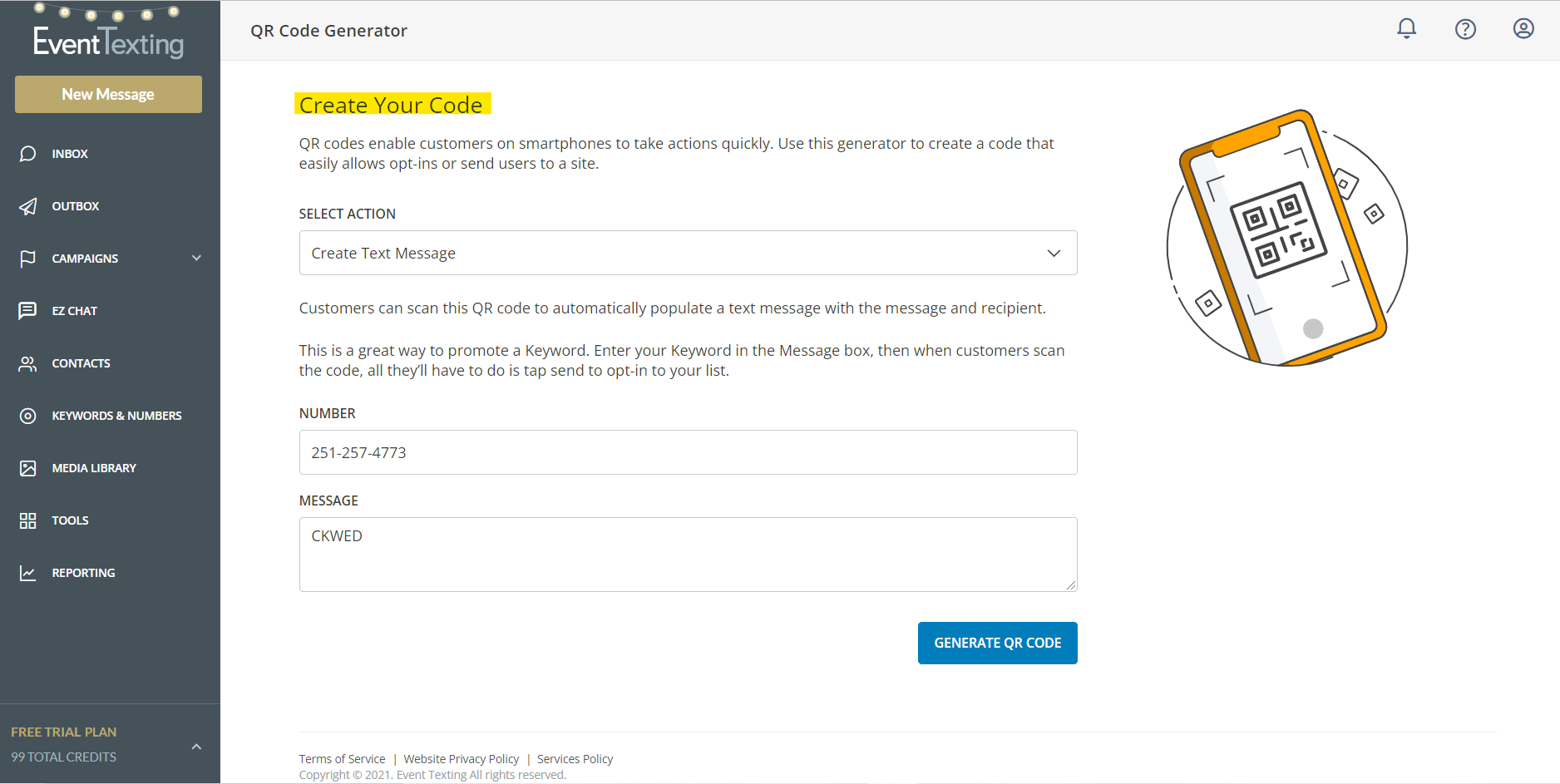Screen dimensions: 1560x784
Task: Click the QR Code Generator page title
Action: tap(328, 31)
